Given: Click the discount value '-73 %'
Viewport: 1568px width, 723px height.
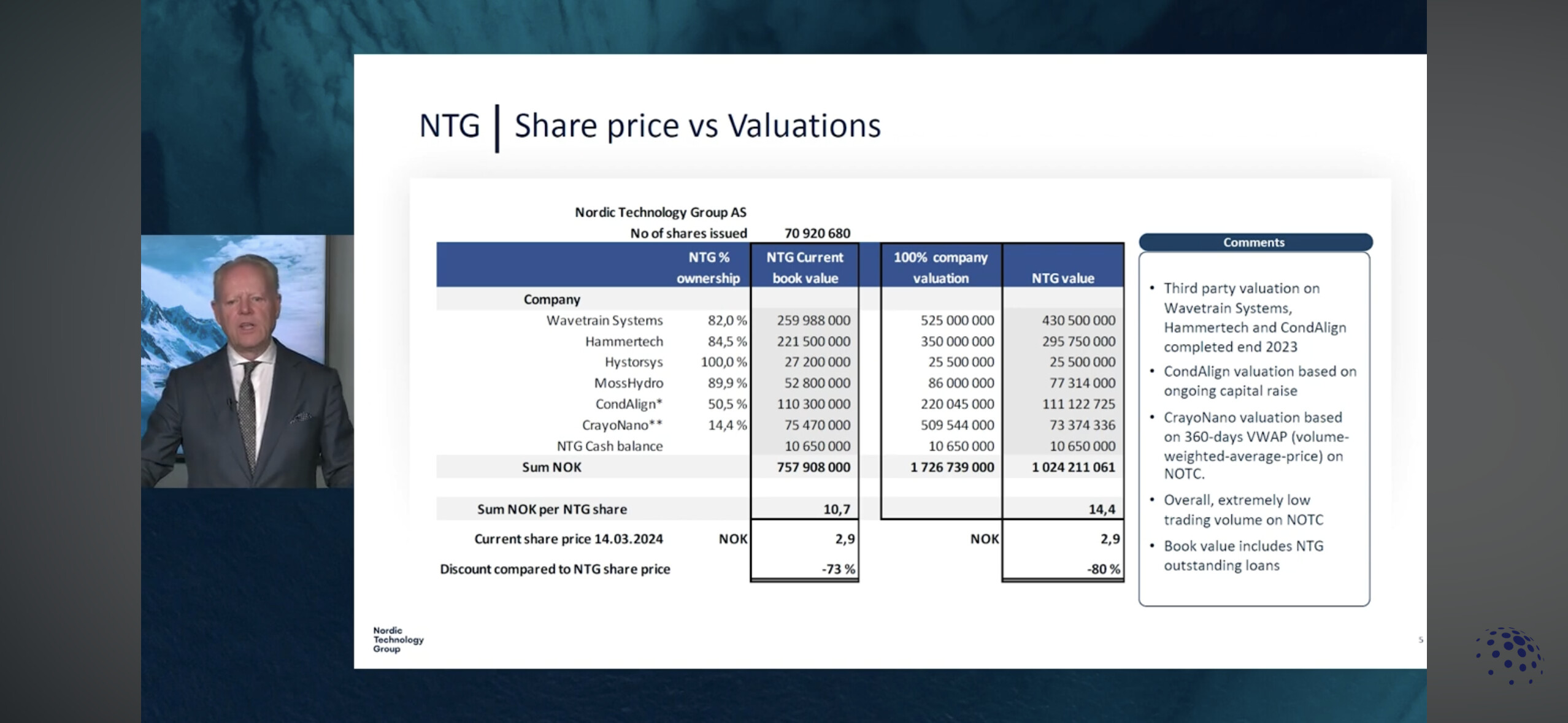Looking at the screenshot, I should tap(838, 569).
